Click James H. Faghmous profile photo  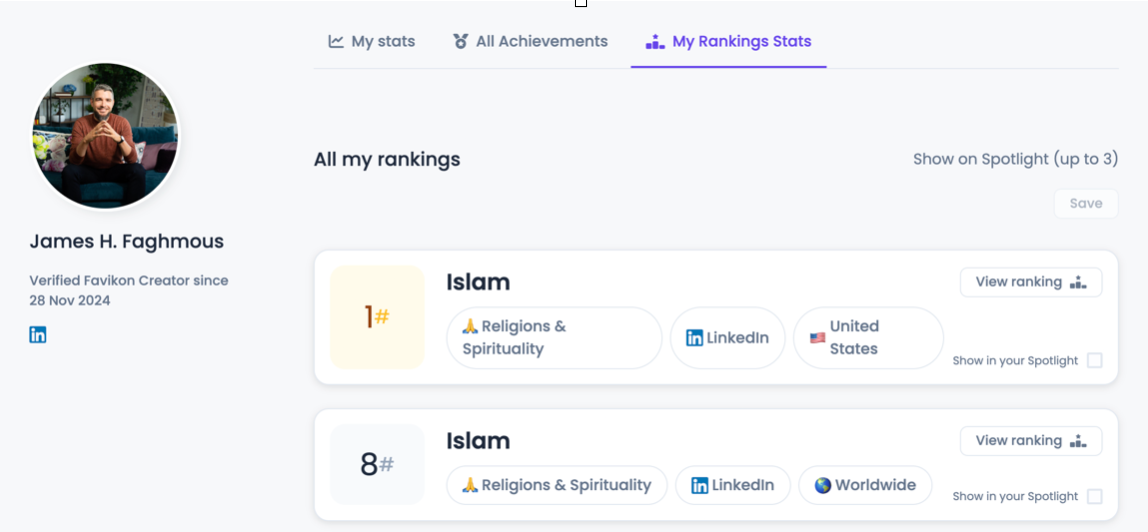[105, 136]
